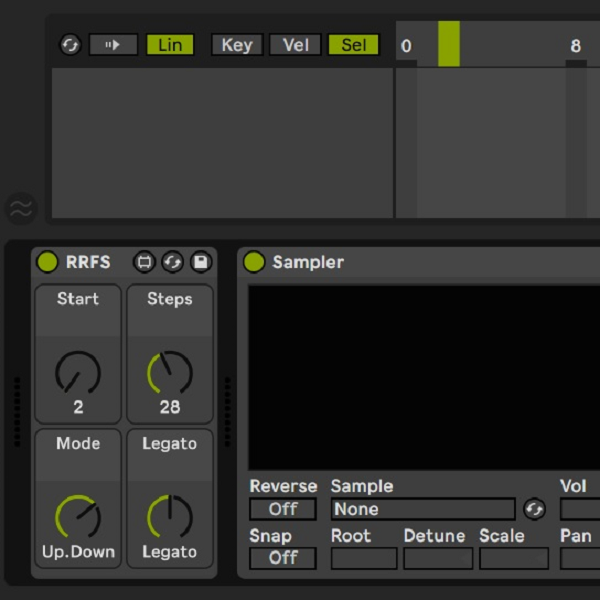Turn off the RRFS device activator
This screenshot has height=600, width=600.
pyautogui.click(x=47, y=262)
